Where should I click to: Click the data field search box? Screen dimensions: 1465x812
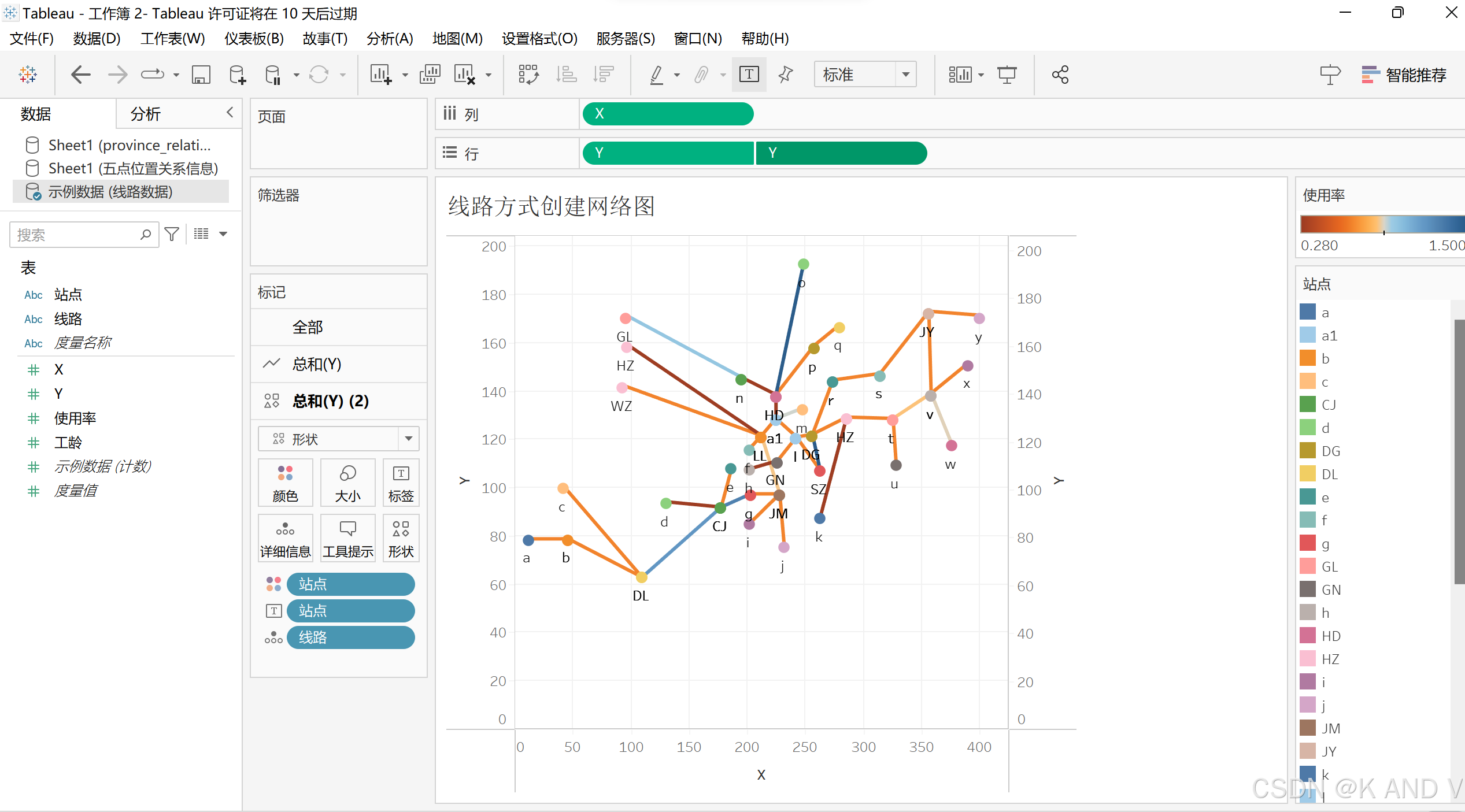click(75, 235)
